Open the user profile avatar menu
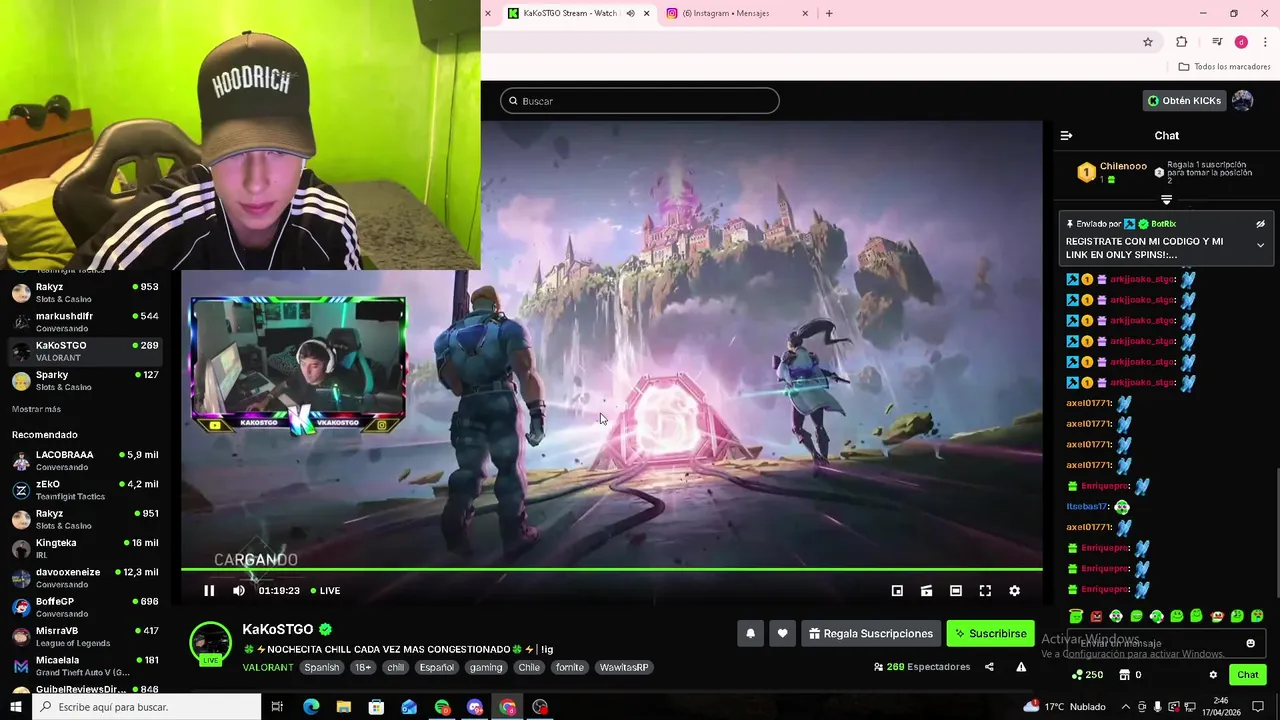1280x720 pixels. pyautogui.click(x=1243, y=101)
